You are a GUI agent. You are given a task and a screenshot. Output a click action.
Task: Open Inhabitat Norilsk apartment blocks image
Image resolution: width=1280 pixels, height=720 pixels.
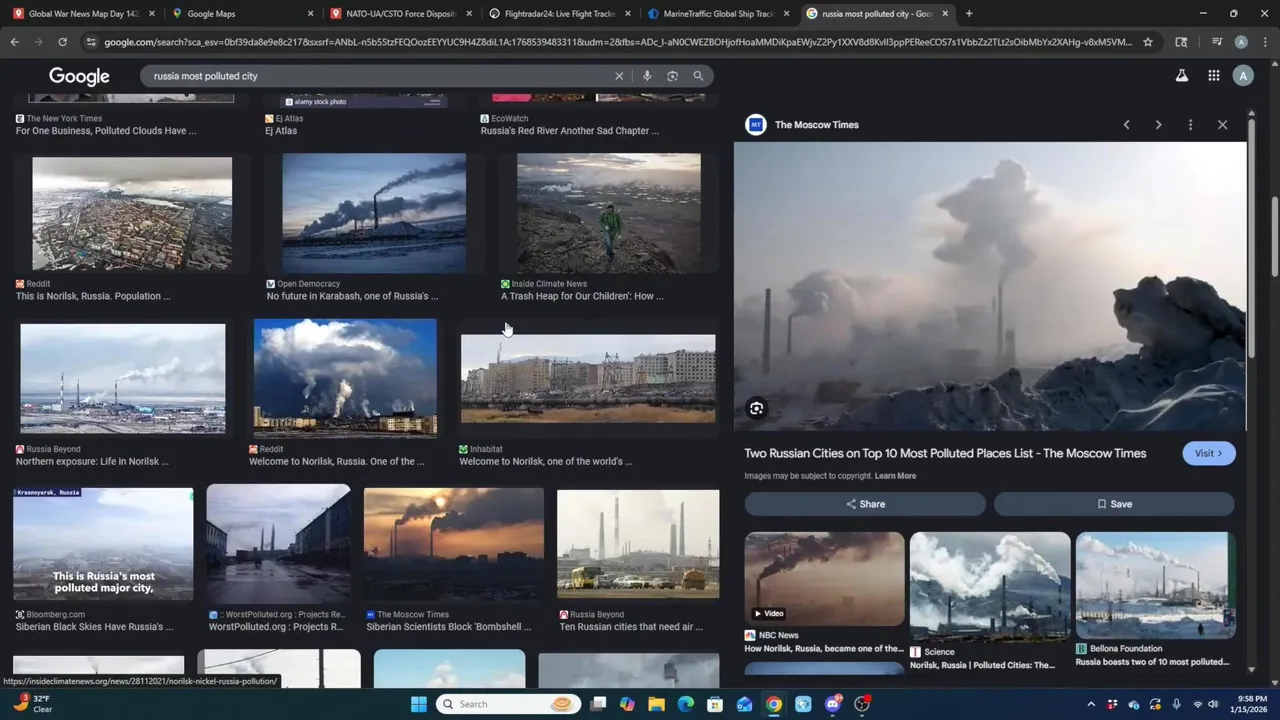(x=588, y=379)
